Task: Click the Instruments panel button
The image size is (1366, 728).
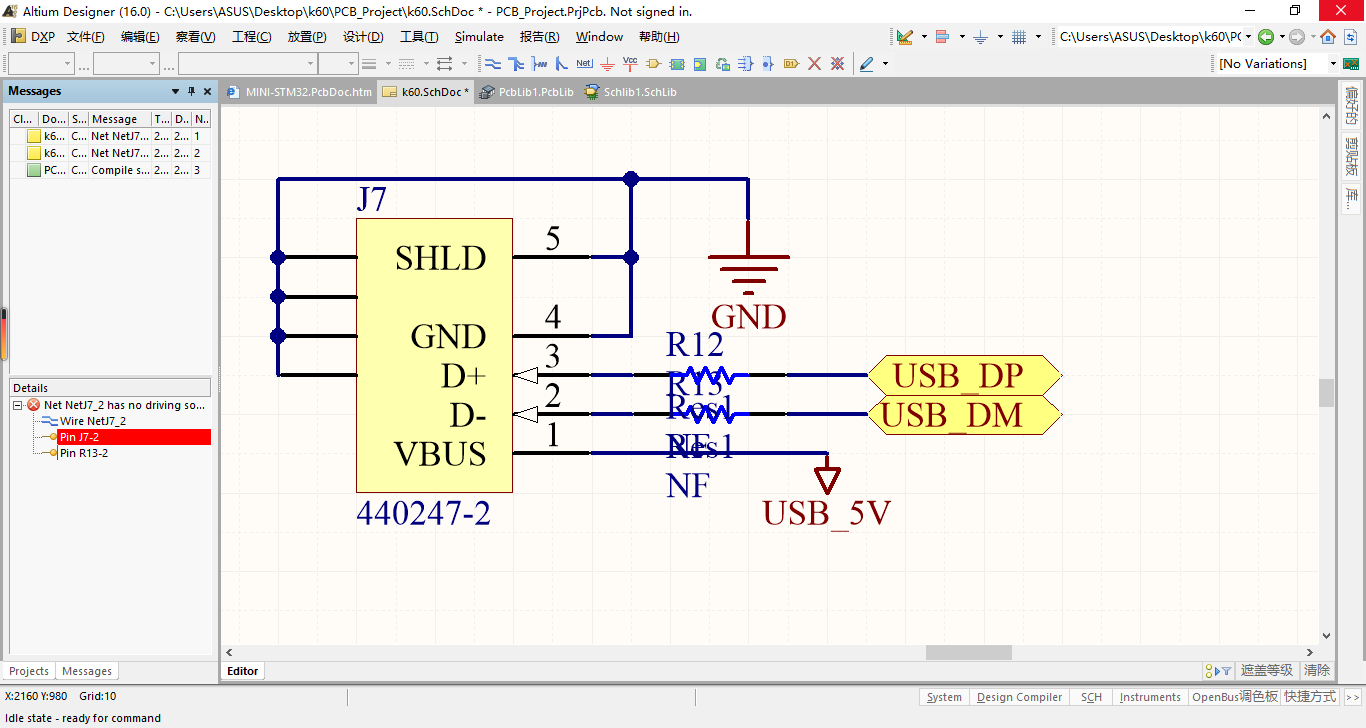Action: point(1150,697)
